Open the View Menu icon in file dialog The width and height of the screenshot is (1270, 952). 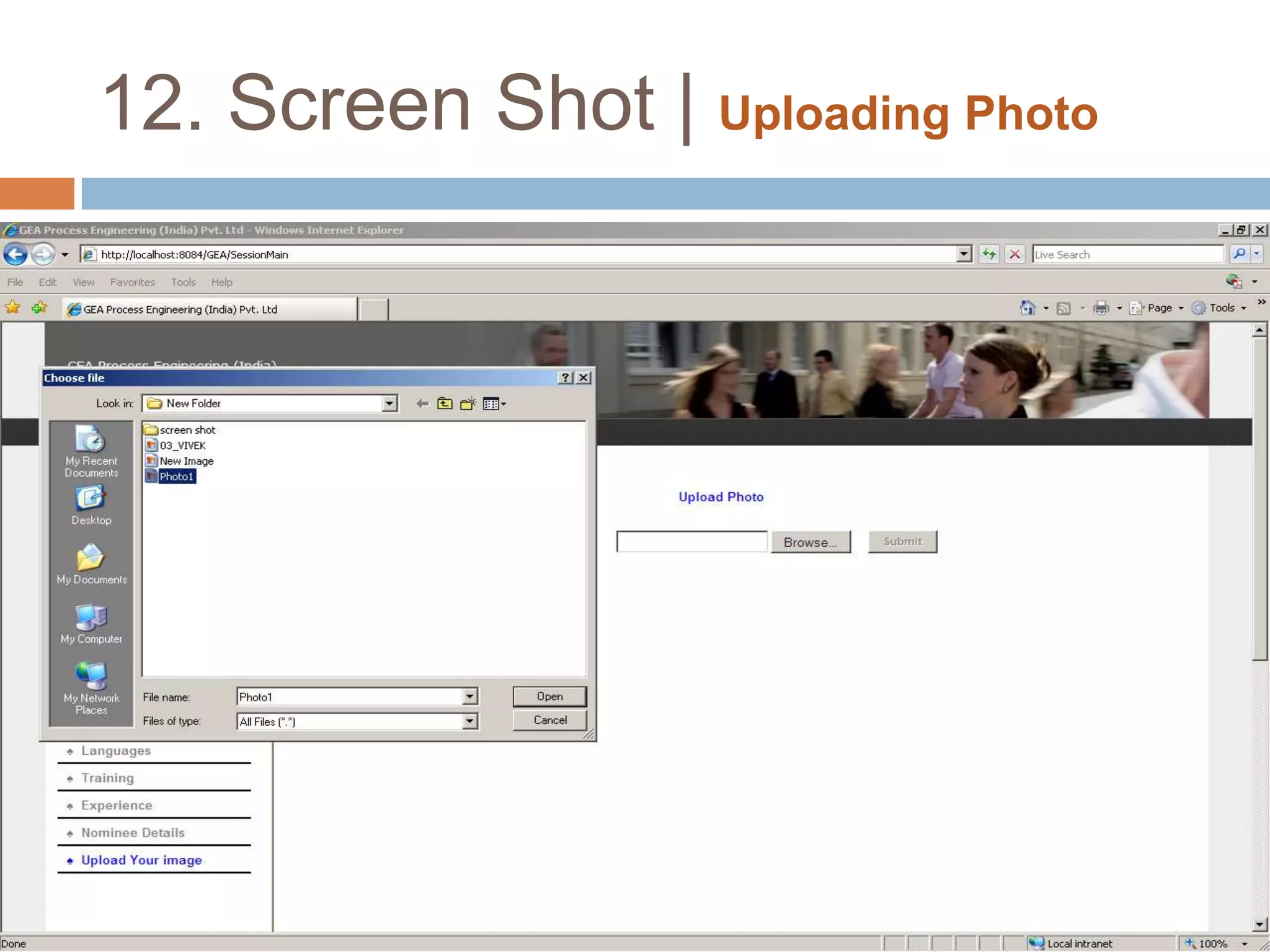coord(494,404)
